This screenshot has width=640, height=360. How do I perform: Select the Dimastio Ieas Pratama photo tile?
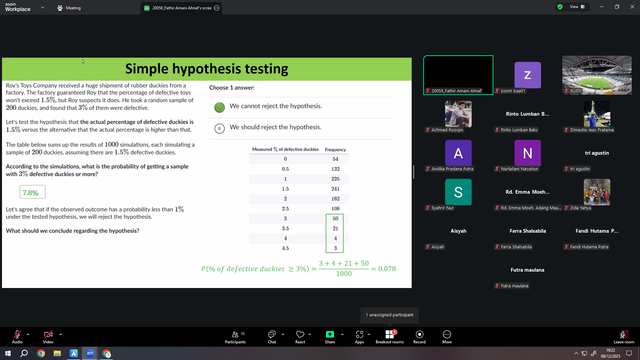click(597, 114)
